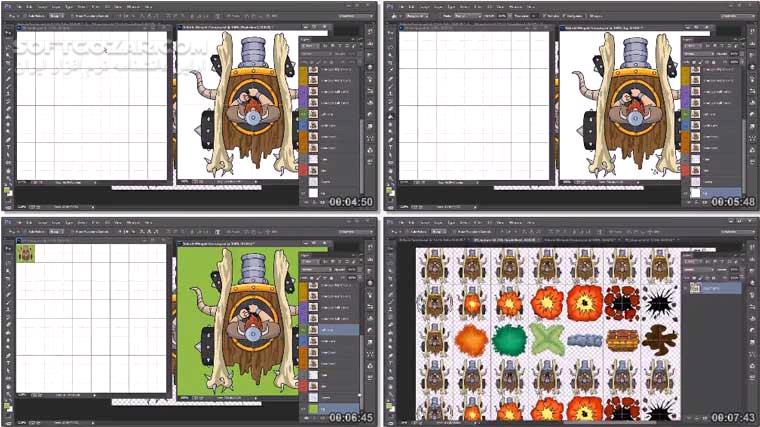
Task: Open the Foreground fill-source dropdown, 00:05:48 frame
Action: [417, 16]
